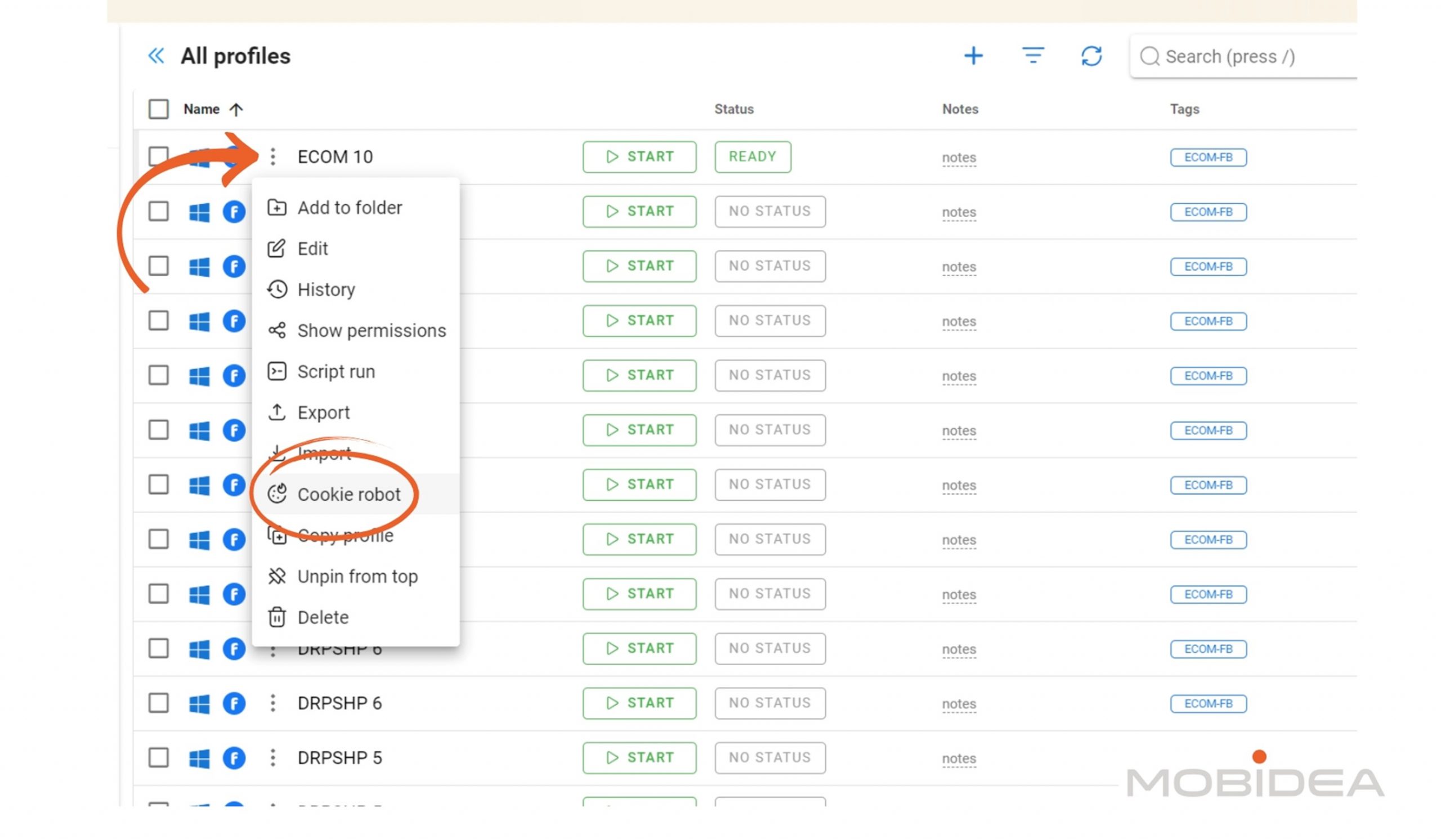1441x840 pixels.
Task: Choose Delete in context menu
Action: [x=356, y=617]
